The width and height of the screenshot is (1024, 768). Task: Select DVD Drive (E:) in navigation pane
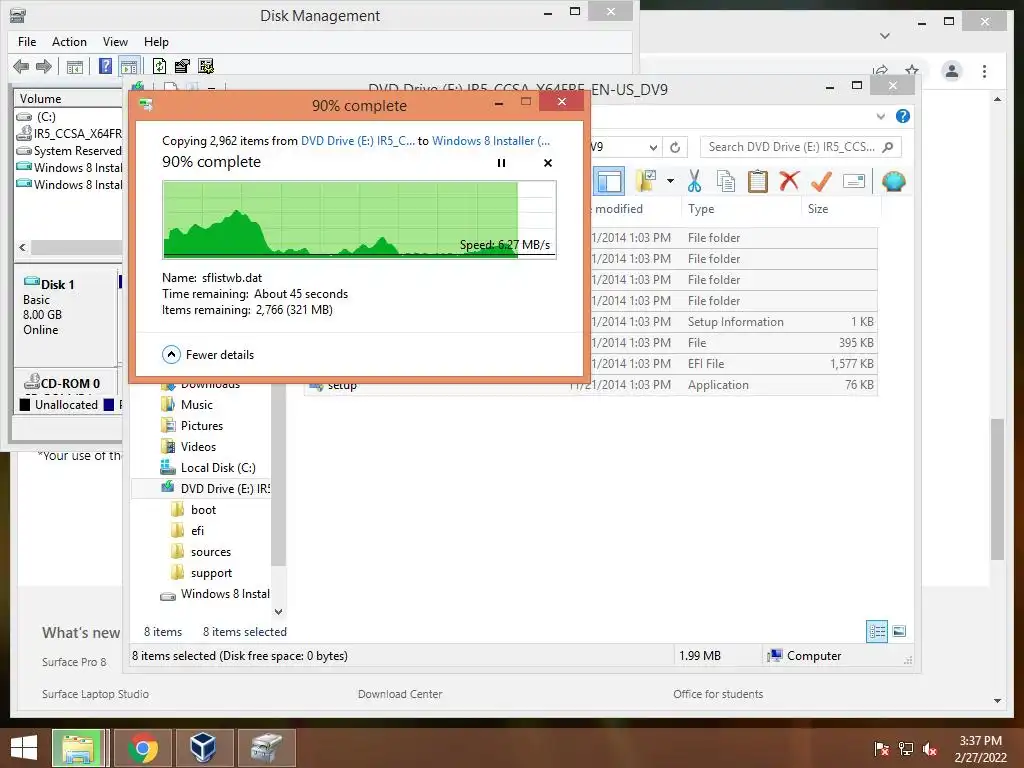[224, 488]
